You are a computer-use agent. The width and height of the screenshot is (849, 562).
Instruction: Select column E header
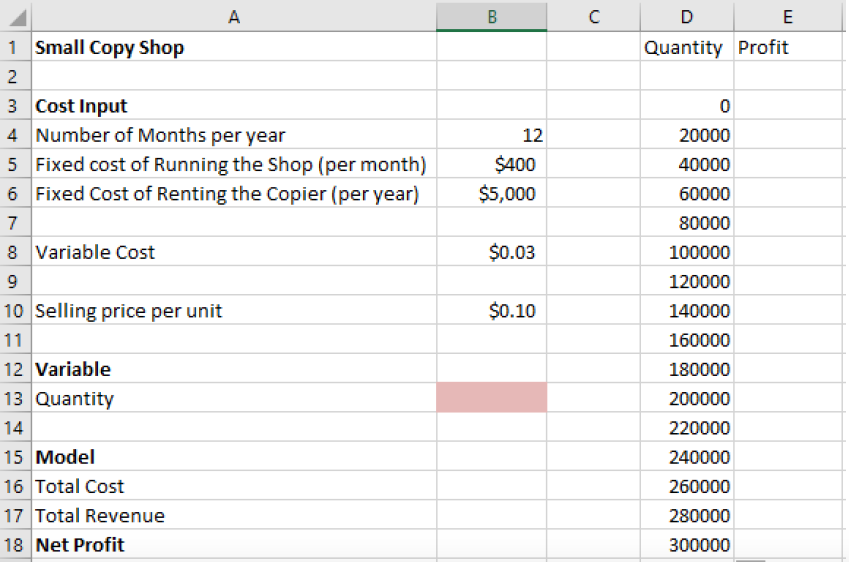tap(789, 16)
